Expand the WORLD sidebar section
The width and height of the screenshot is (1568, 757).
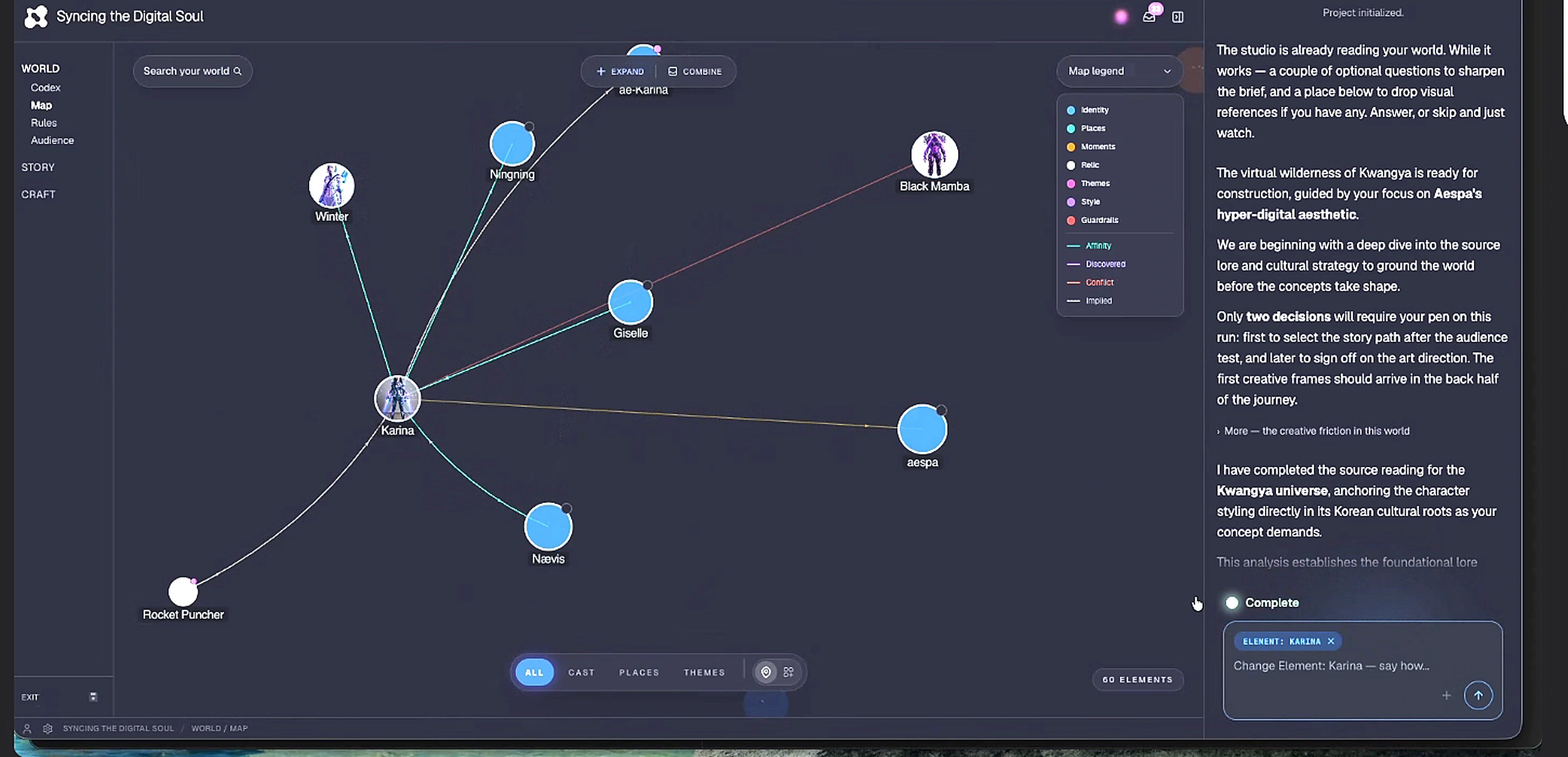[x=40, y=69]
